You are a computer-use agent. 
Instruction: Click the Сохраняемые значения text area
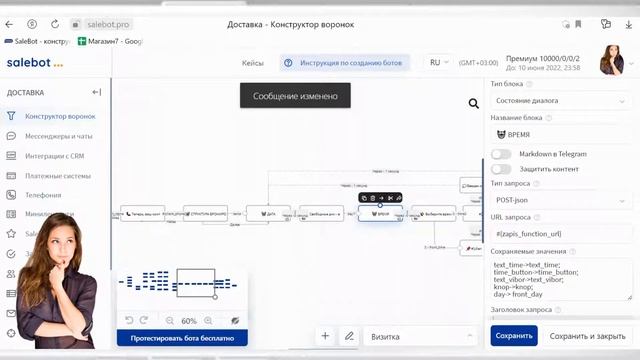[561, 280]
